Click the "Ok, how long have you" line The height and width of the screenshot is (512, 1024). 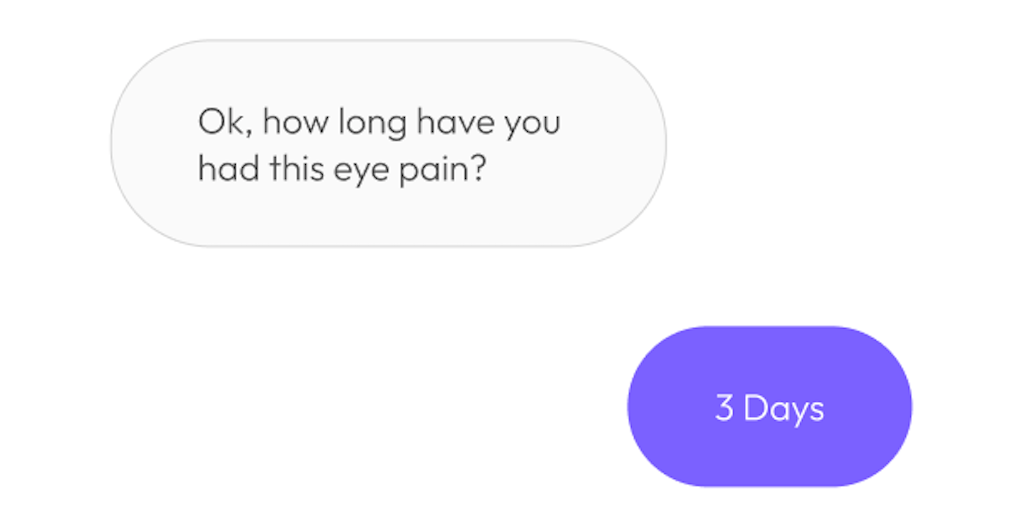coord(379,123)
